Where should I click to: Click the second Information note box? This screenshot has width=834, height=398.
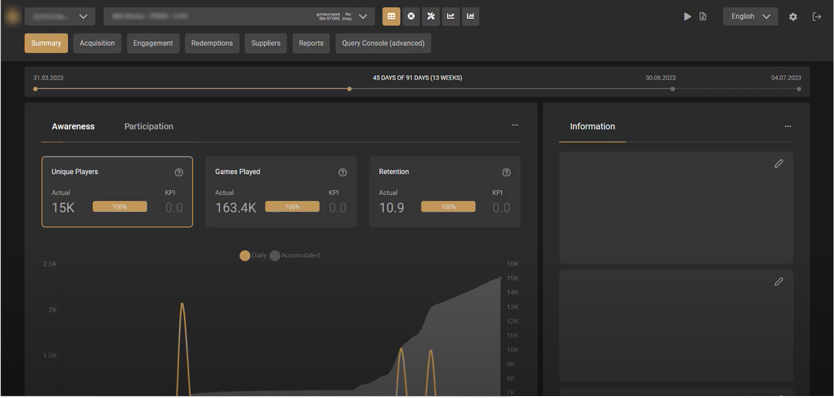point(676,326)
